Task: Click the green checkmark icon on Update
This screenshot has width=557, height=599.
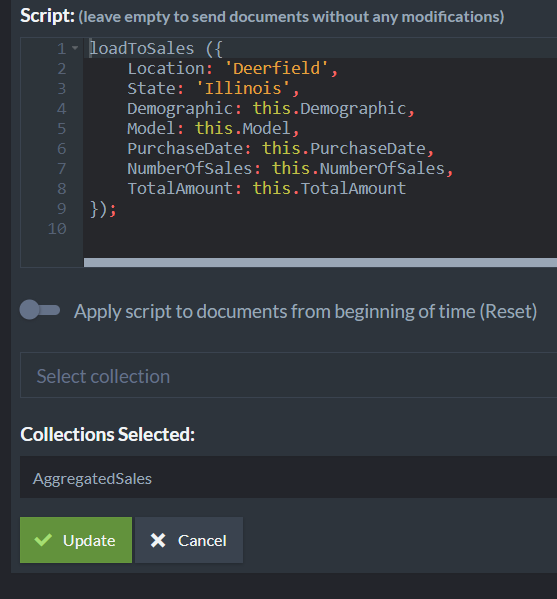Action: 43,540
